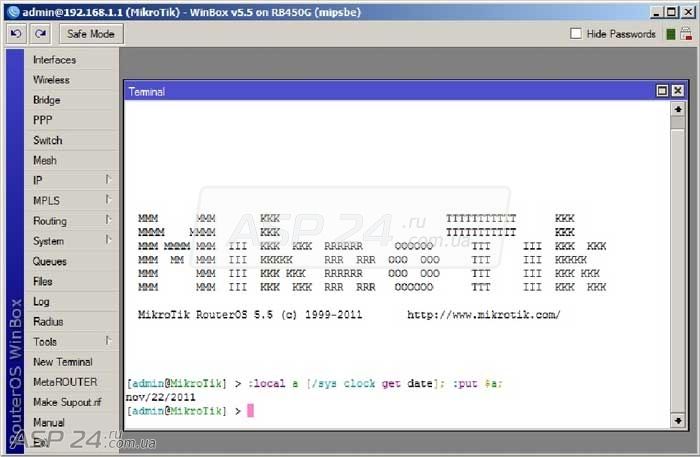Expand the Tools submenu arrow
Screen dimensions: 700x457
pos(108,341)
